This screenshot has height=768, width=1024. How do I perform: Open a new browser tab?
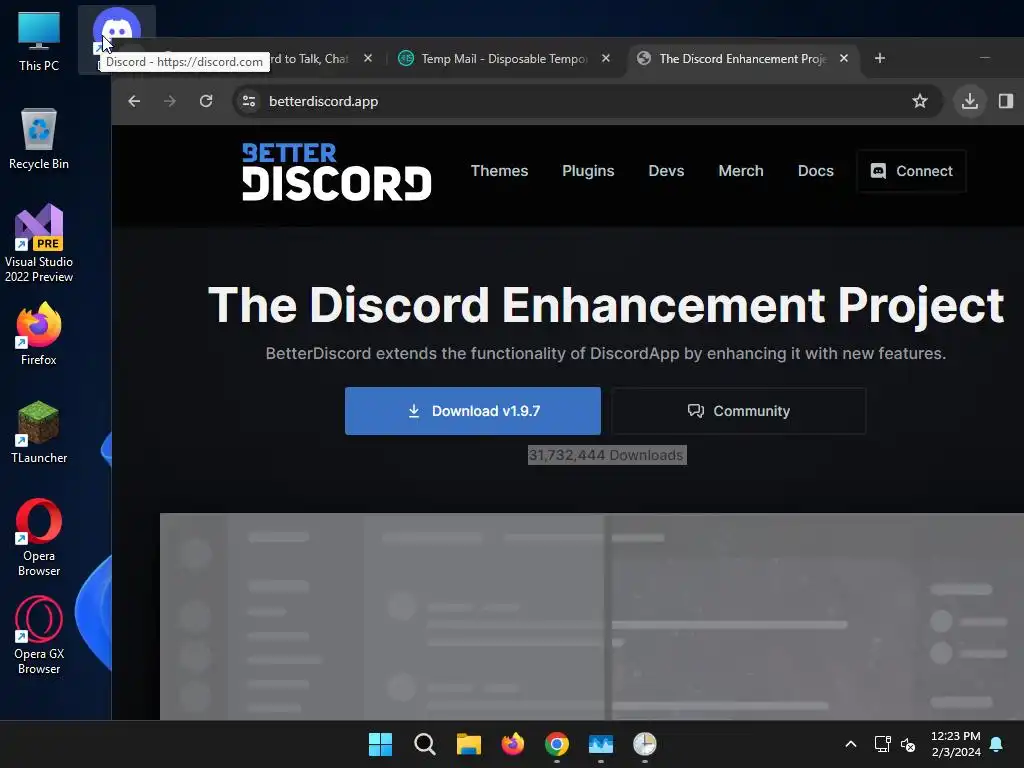click(x=880, y=58)
